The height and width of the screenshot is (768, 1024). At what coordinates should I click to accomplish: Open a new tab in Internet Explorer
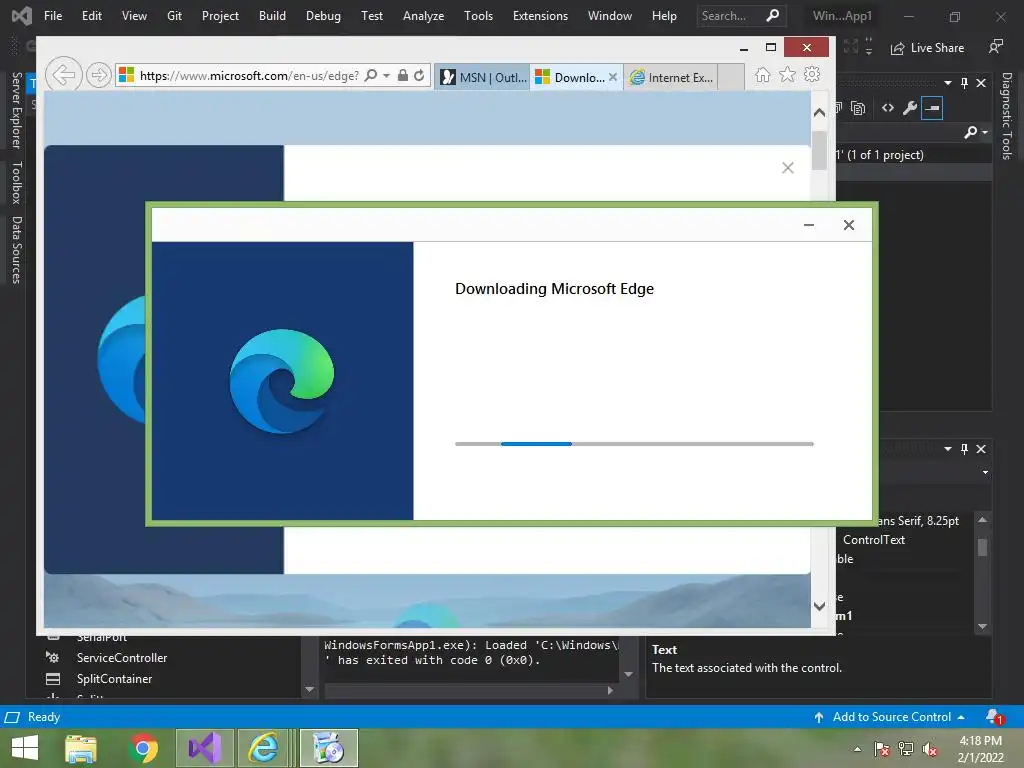[x=731, y=77]
